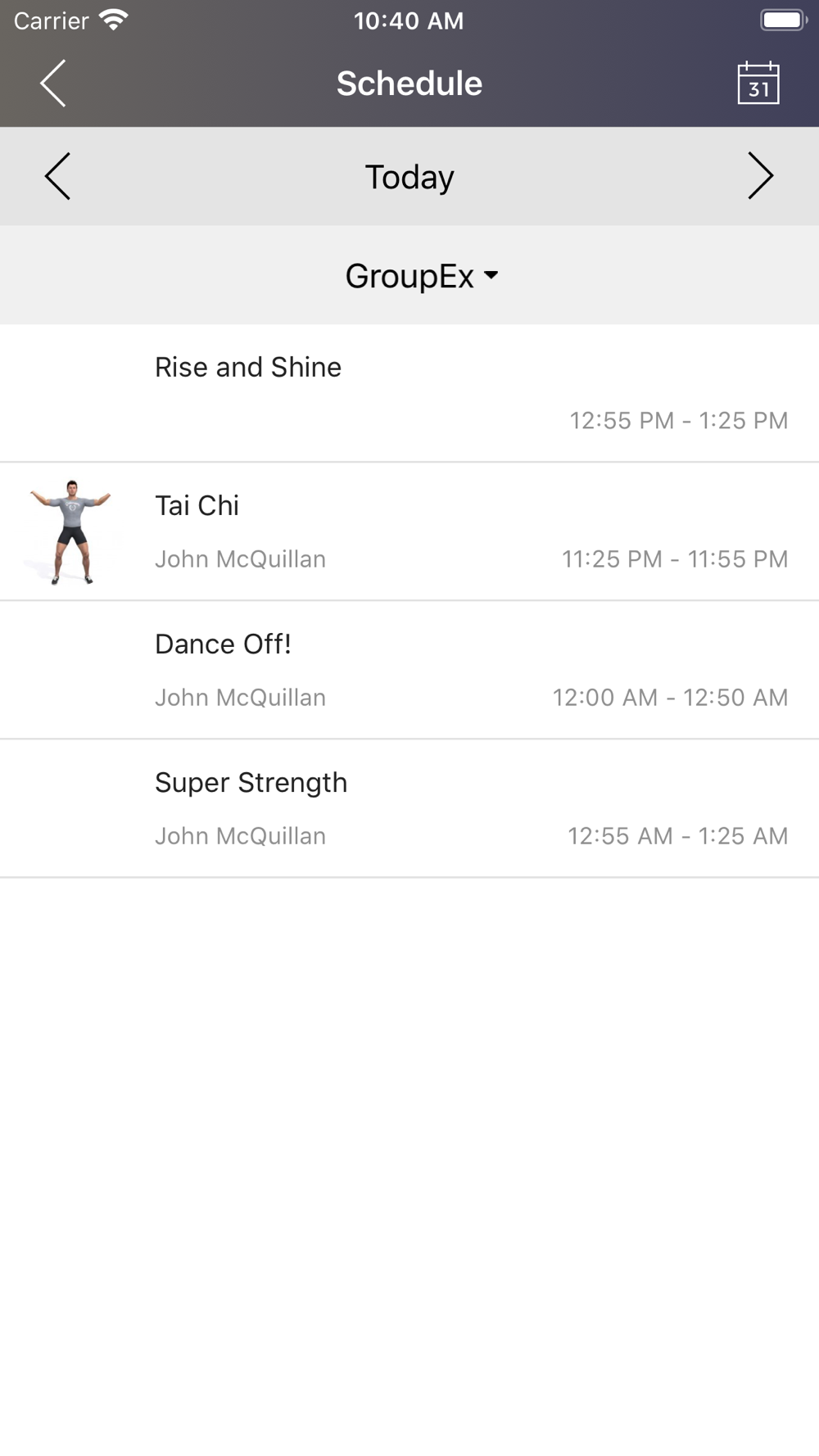This screenshot has height=1456, width=819.
Task: Tap the back arrow in Schedule header
Action: 53,84
